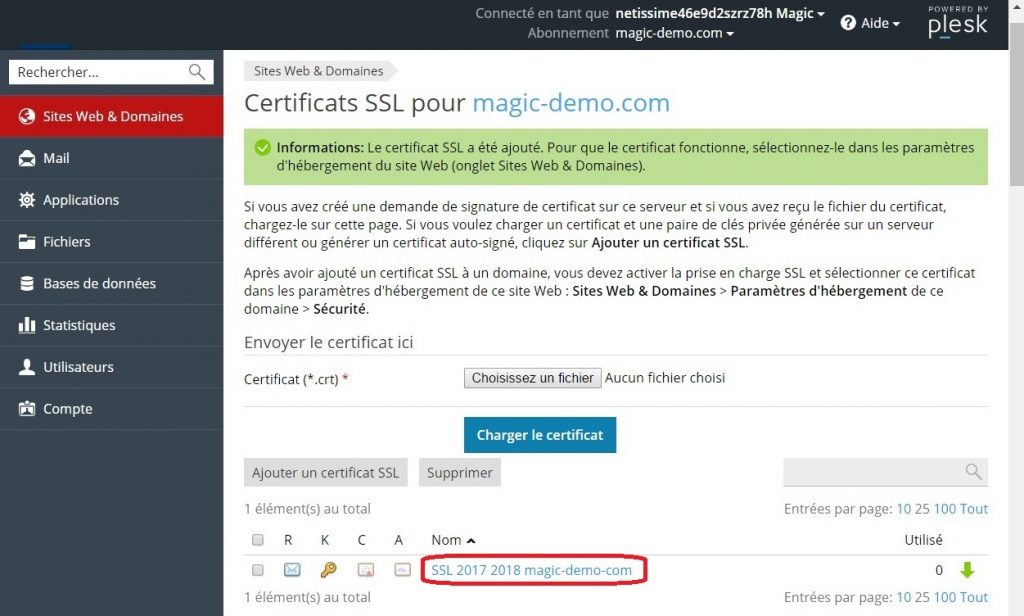
Task: Open Bases de données section
Action: pyautogui.click(x=112, y=284)
